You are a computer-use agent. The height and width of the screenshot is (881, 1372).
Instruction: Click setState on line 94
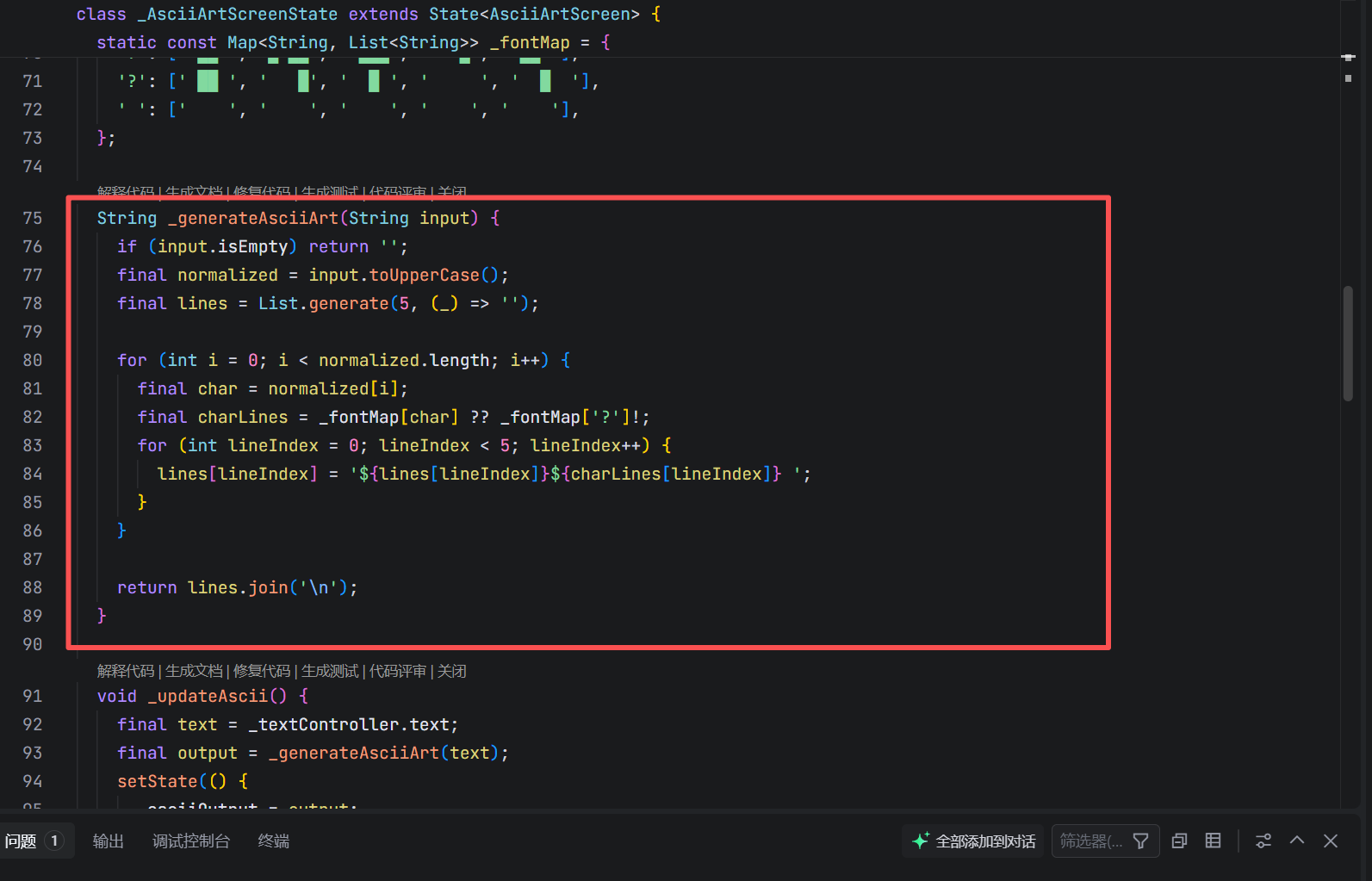[158, 781]
